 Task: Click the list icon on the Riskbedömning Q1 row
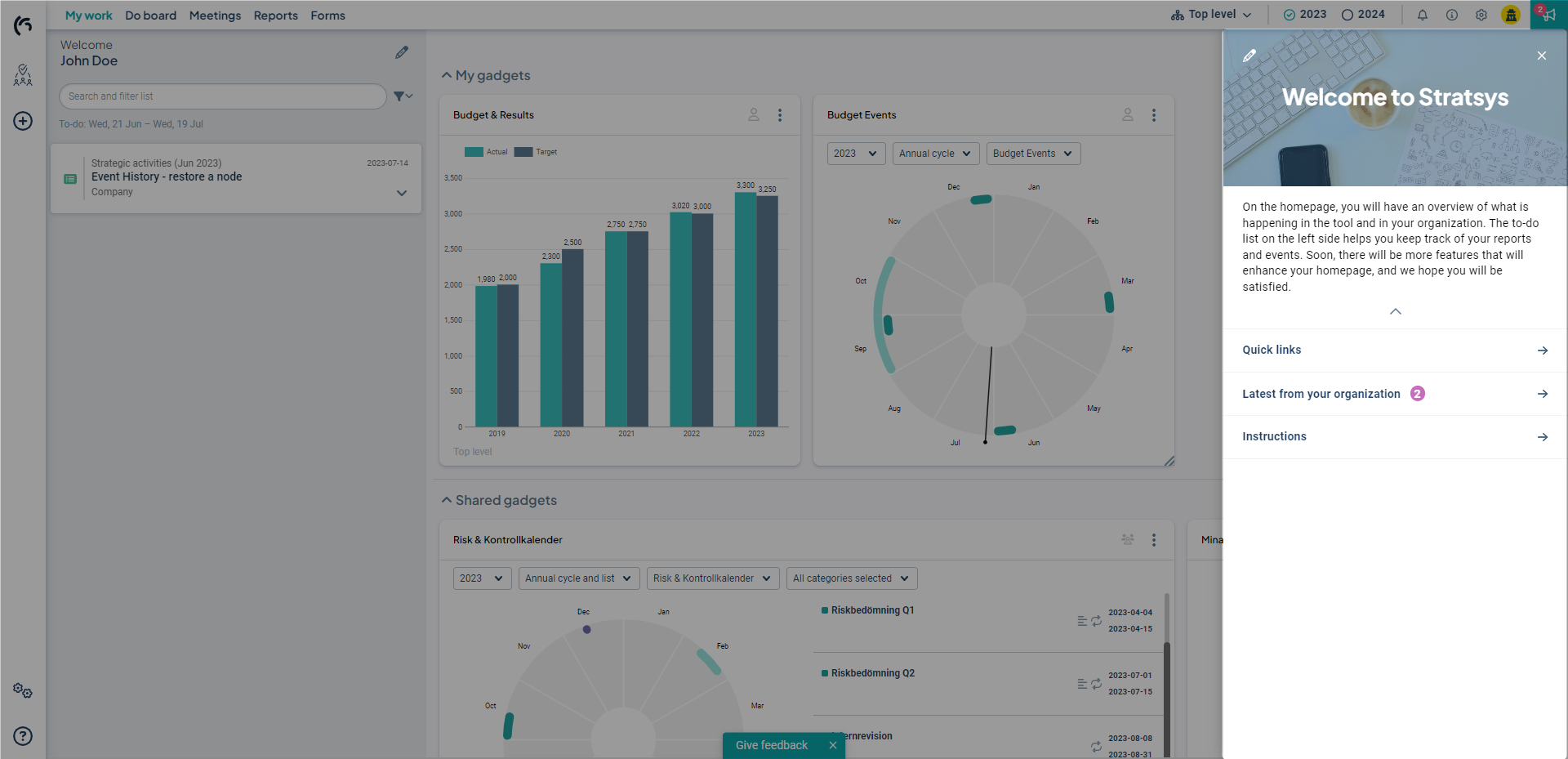point(1082,621)
